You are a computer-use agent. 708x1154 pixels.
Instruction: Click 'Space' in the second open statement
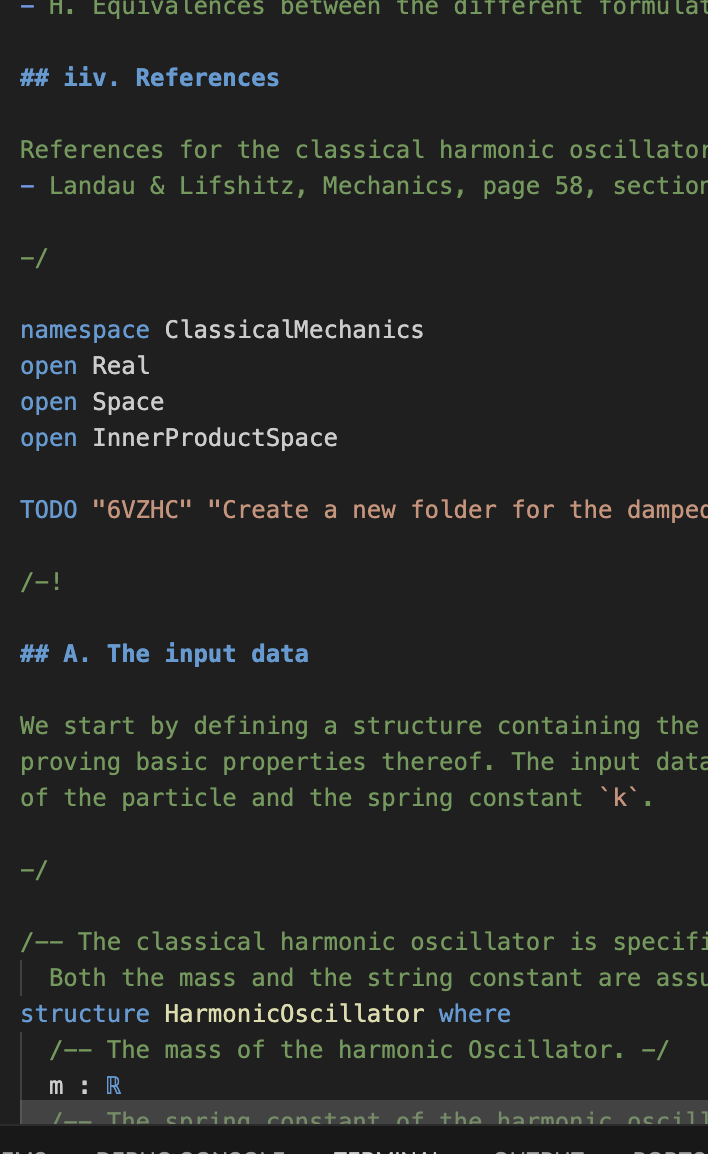pyautogui.click(x=128, y=402)
